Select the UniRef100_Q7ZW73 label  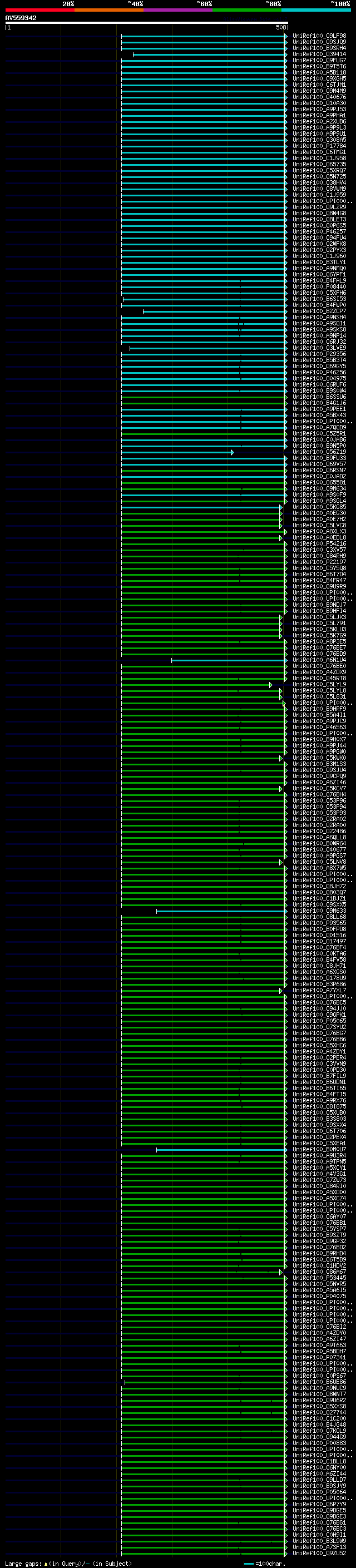click(319, 1180)
